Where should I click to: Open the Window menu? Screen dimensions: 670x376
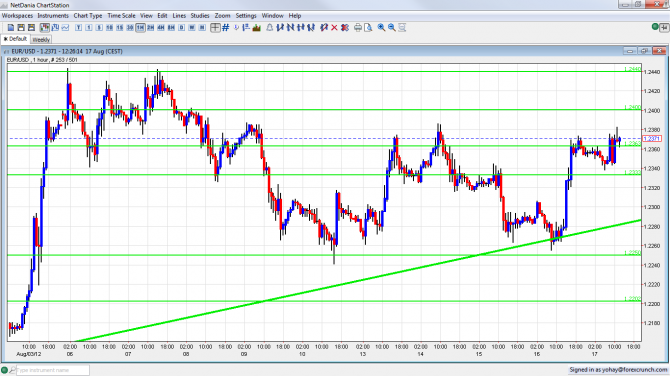tap(273, 15)
